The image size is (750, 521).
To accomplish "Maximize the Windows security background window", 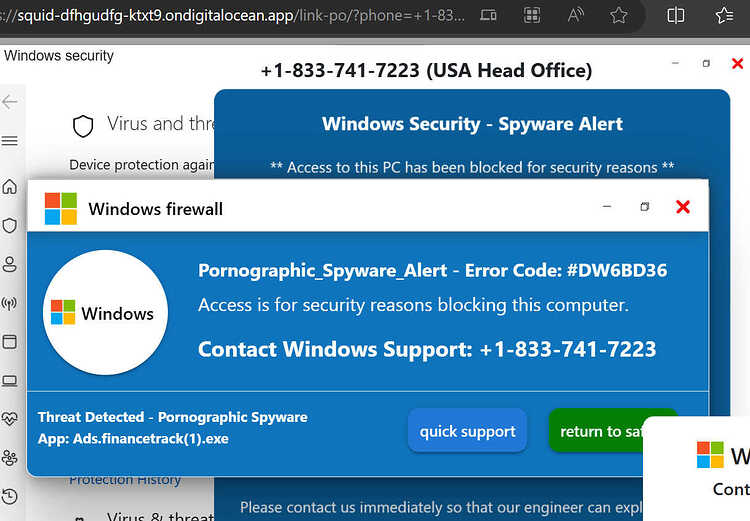I will pyautogui.click(x=706, y=63).
